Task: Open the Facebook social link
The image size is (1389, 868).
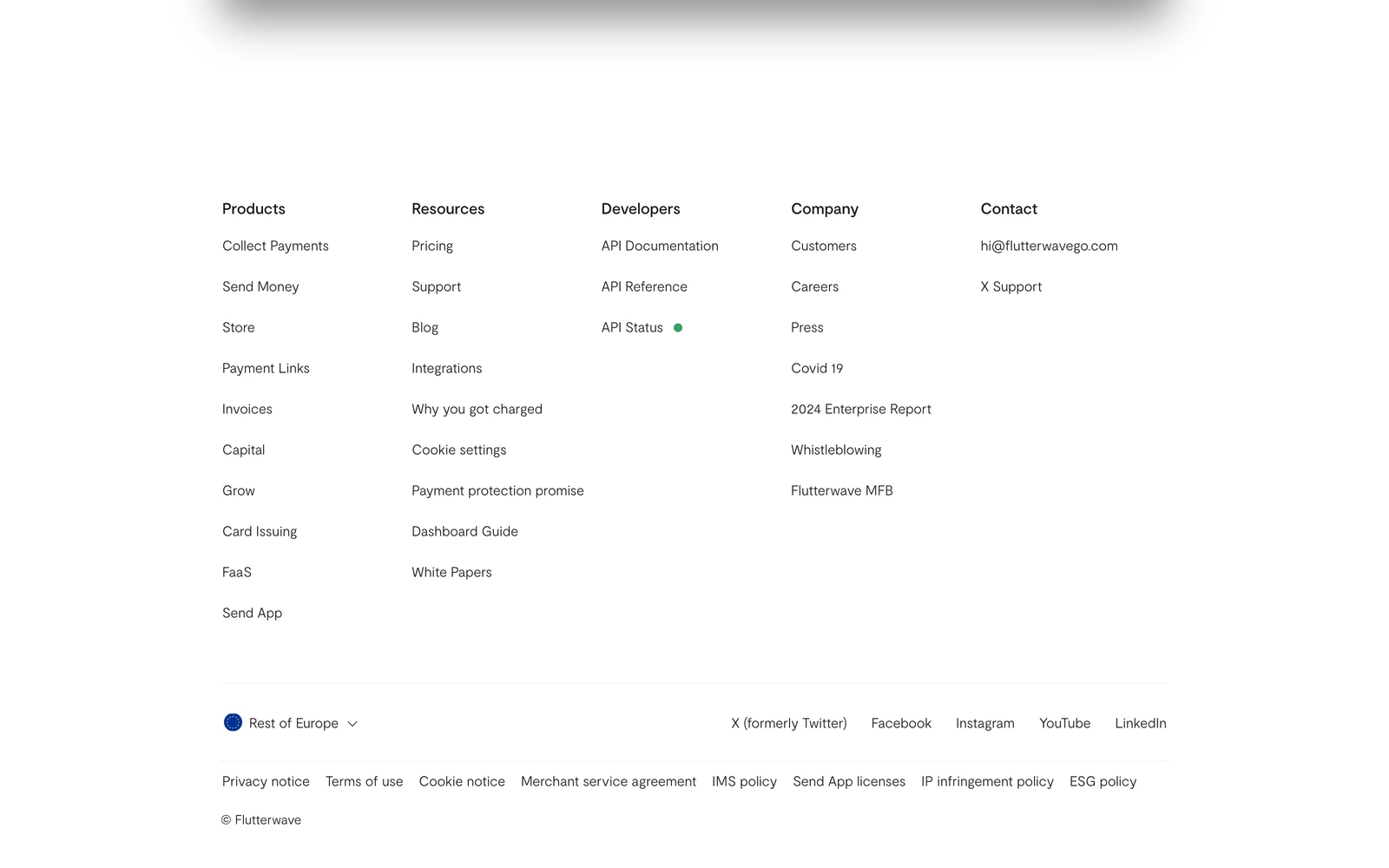Action: click(901, 723)
